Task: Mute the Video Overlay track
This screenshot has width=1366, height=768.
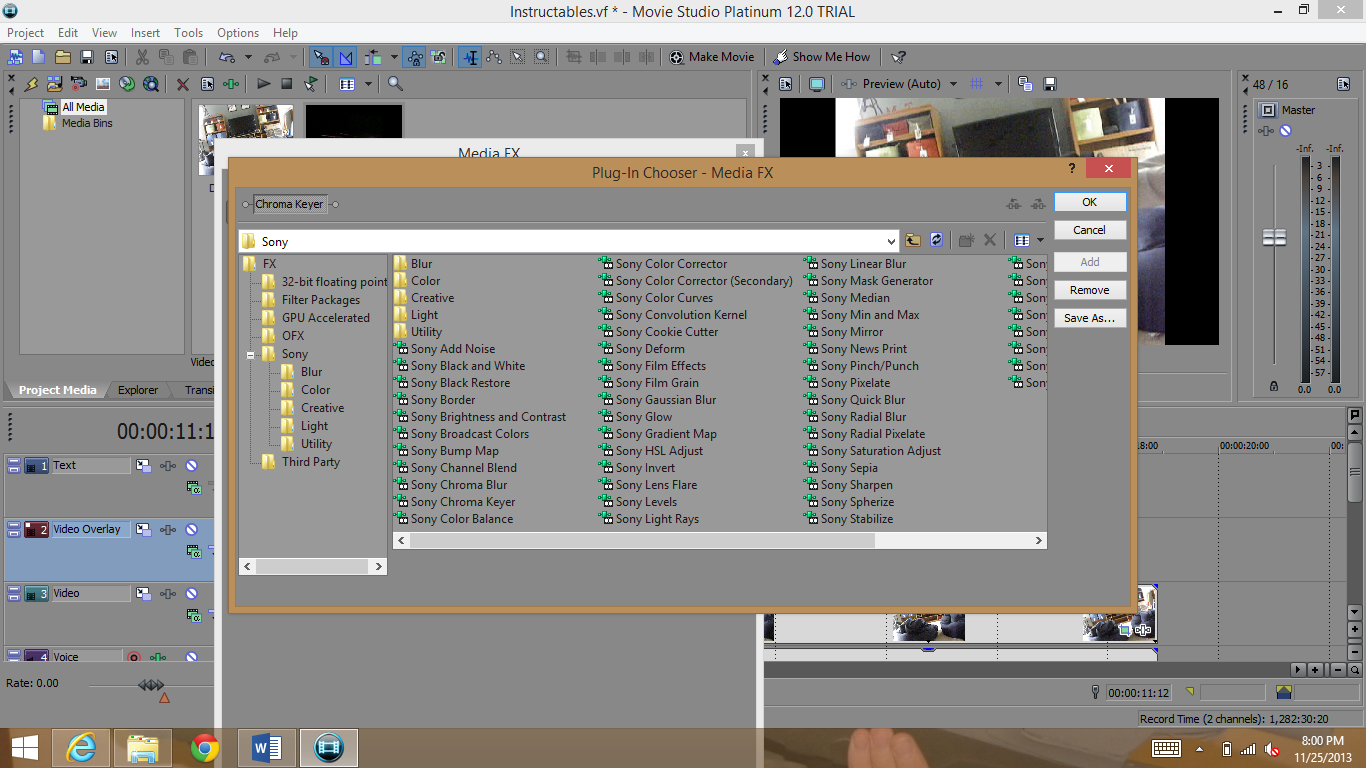Action: coord(191,529)
